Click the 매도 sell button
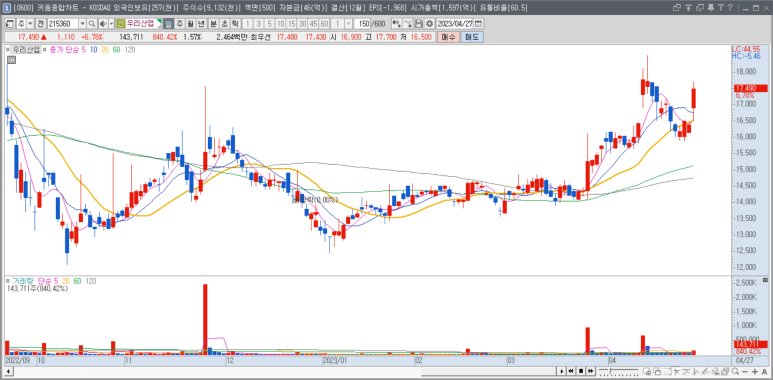 click(x=472, y=37)
